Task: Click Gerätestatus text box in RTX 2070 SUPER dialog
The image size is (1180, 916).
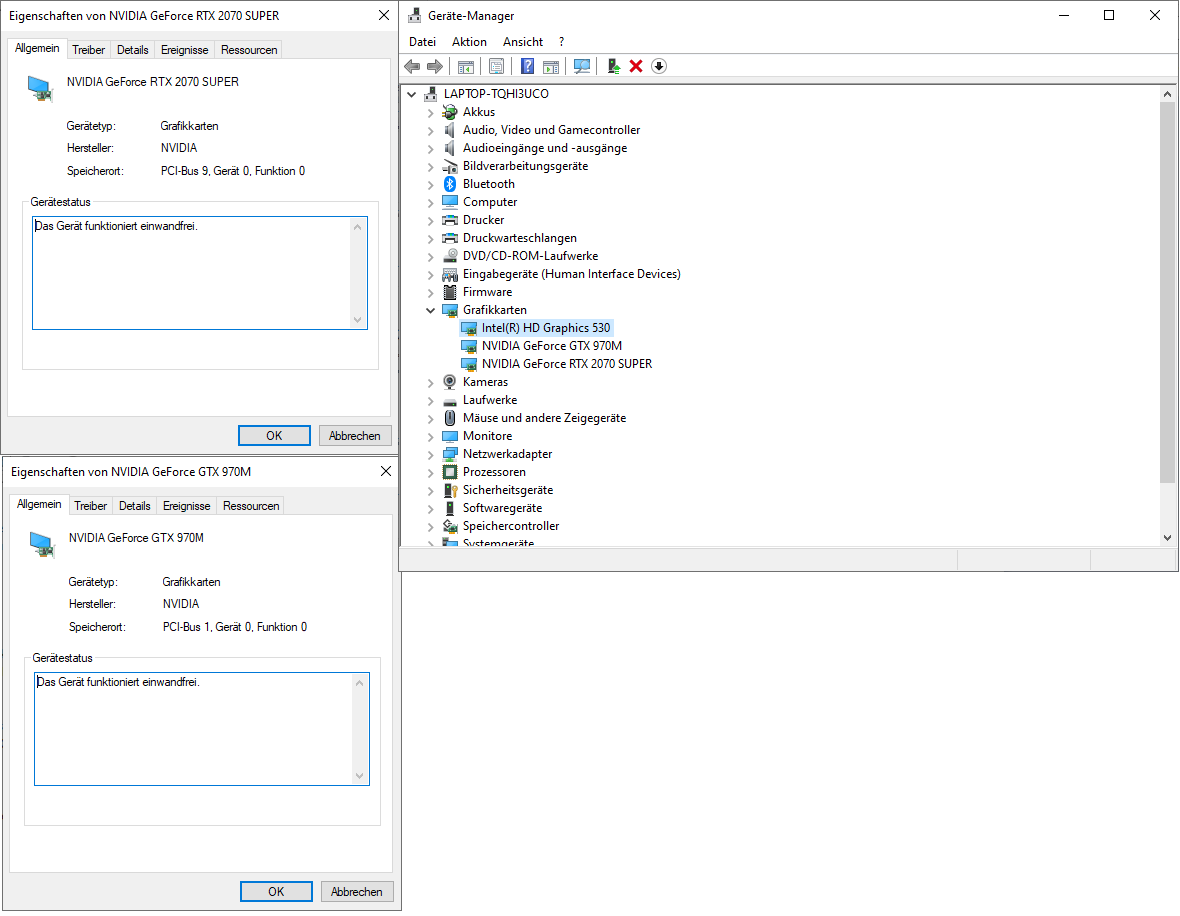Action: (x=199, y=273)
